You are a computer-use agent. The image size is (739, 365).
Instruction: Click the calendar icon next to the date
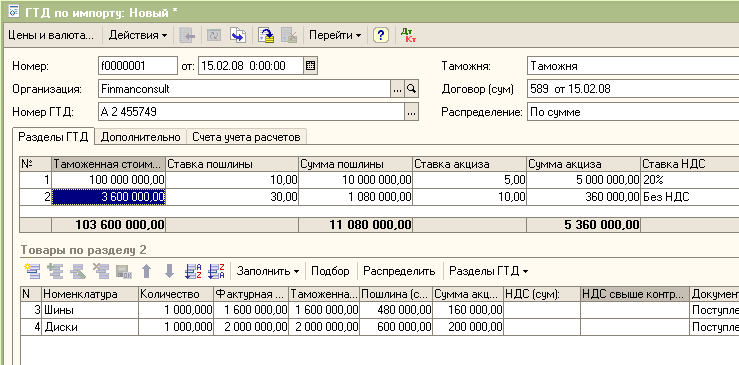tap(310, 66)
